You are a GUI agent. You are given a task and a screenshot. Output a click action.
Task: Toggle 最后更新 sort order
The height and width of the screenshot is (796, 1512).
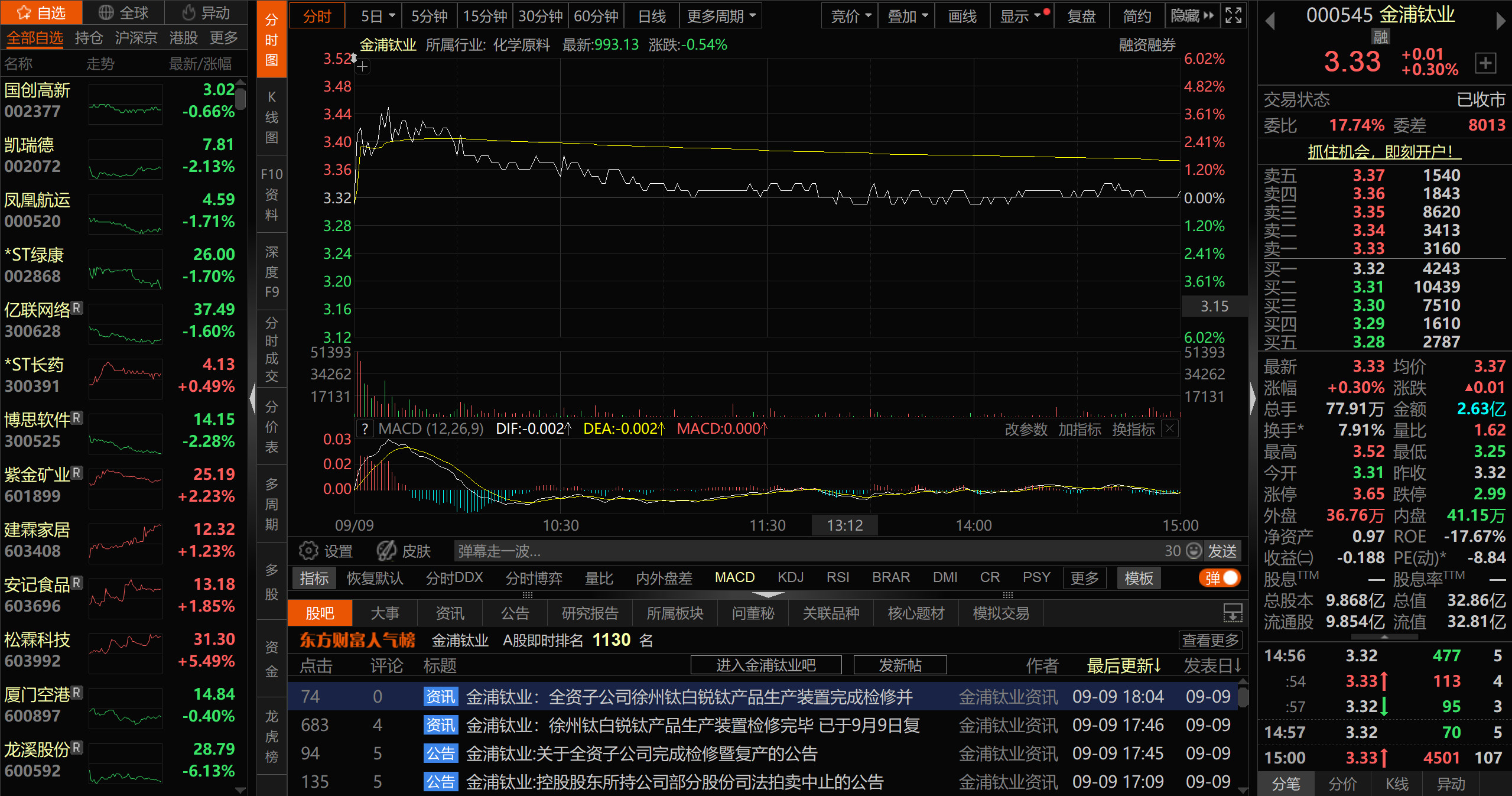1124,665
